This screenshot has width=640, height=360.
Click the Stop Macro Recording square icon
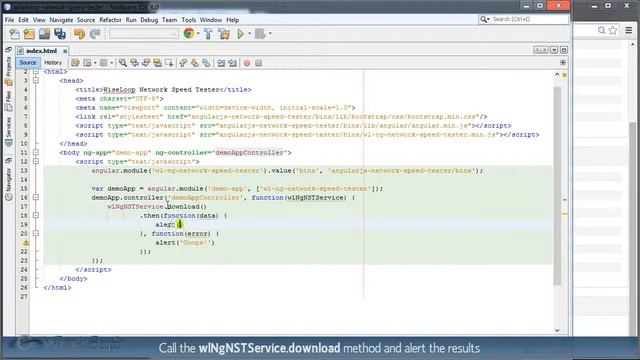[258, 63]
